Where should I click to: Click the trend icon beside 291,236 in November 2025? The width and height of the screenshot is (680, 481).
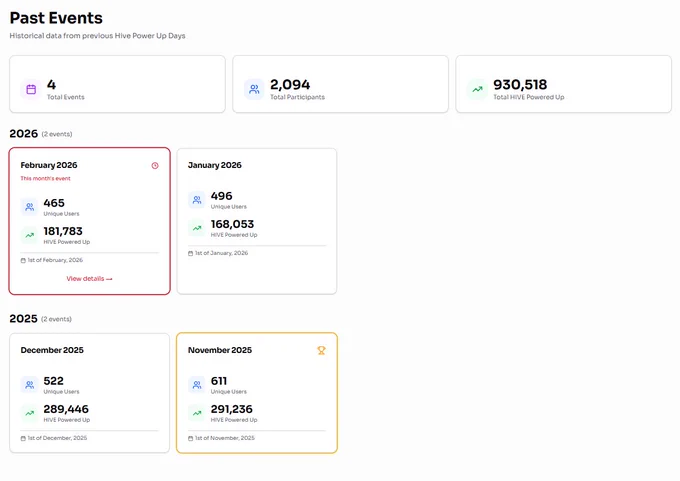197,413
